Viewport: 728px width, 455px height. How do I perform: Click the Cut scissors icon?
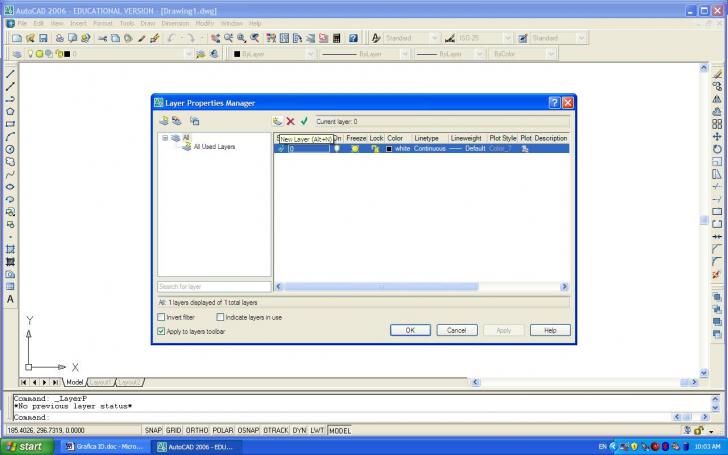click(103, 38)
